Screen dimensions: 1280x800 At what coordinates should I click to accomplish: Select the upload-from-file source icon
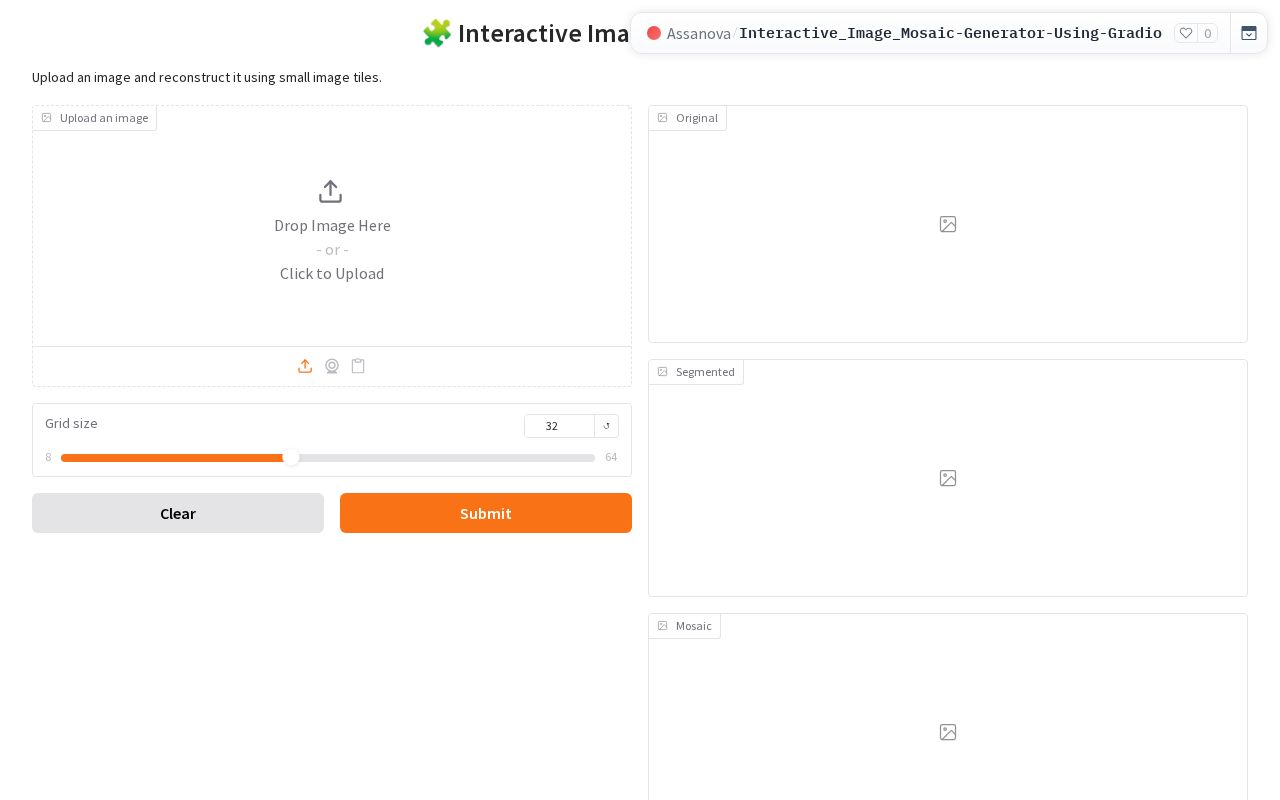305,366
